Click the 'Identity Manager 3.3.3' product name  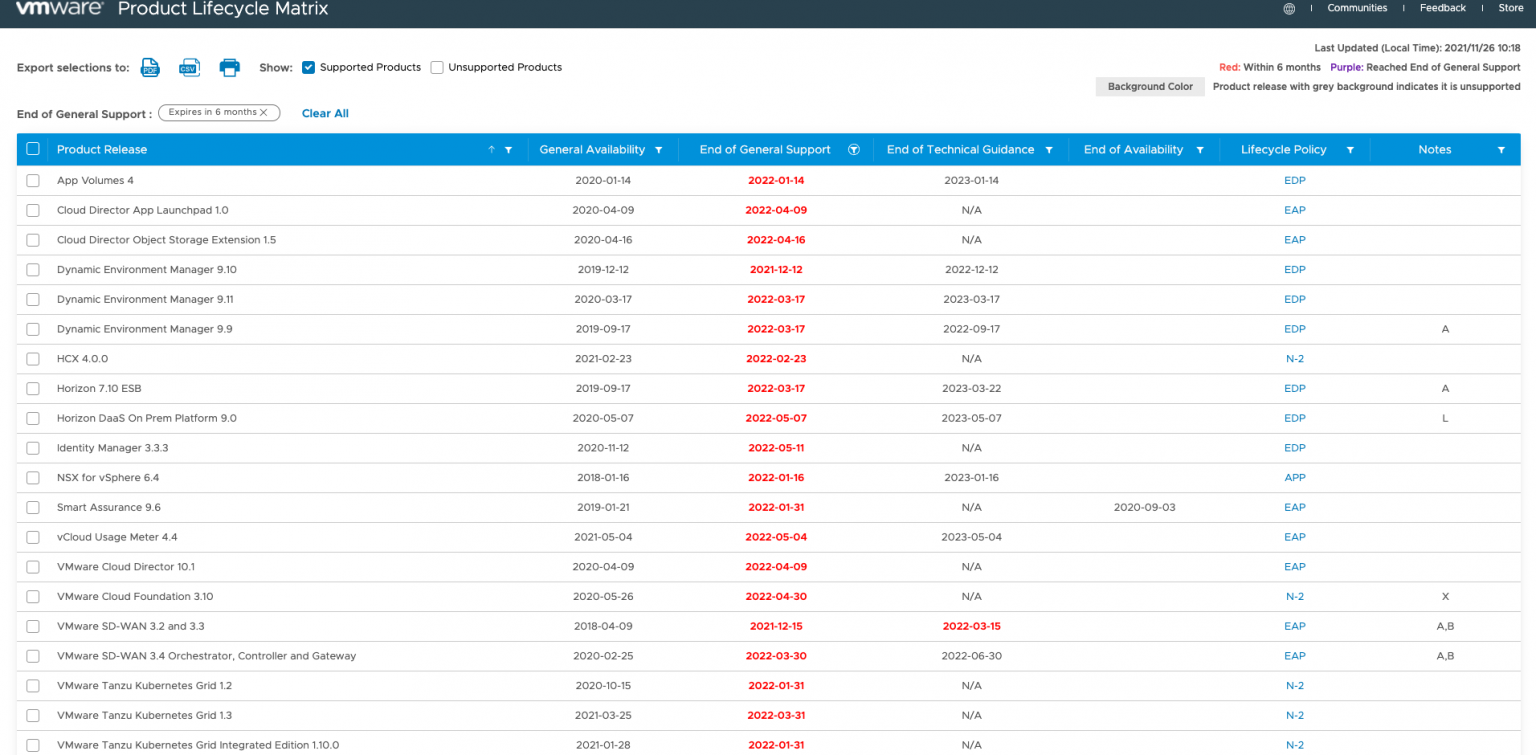pos(113,448)
